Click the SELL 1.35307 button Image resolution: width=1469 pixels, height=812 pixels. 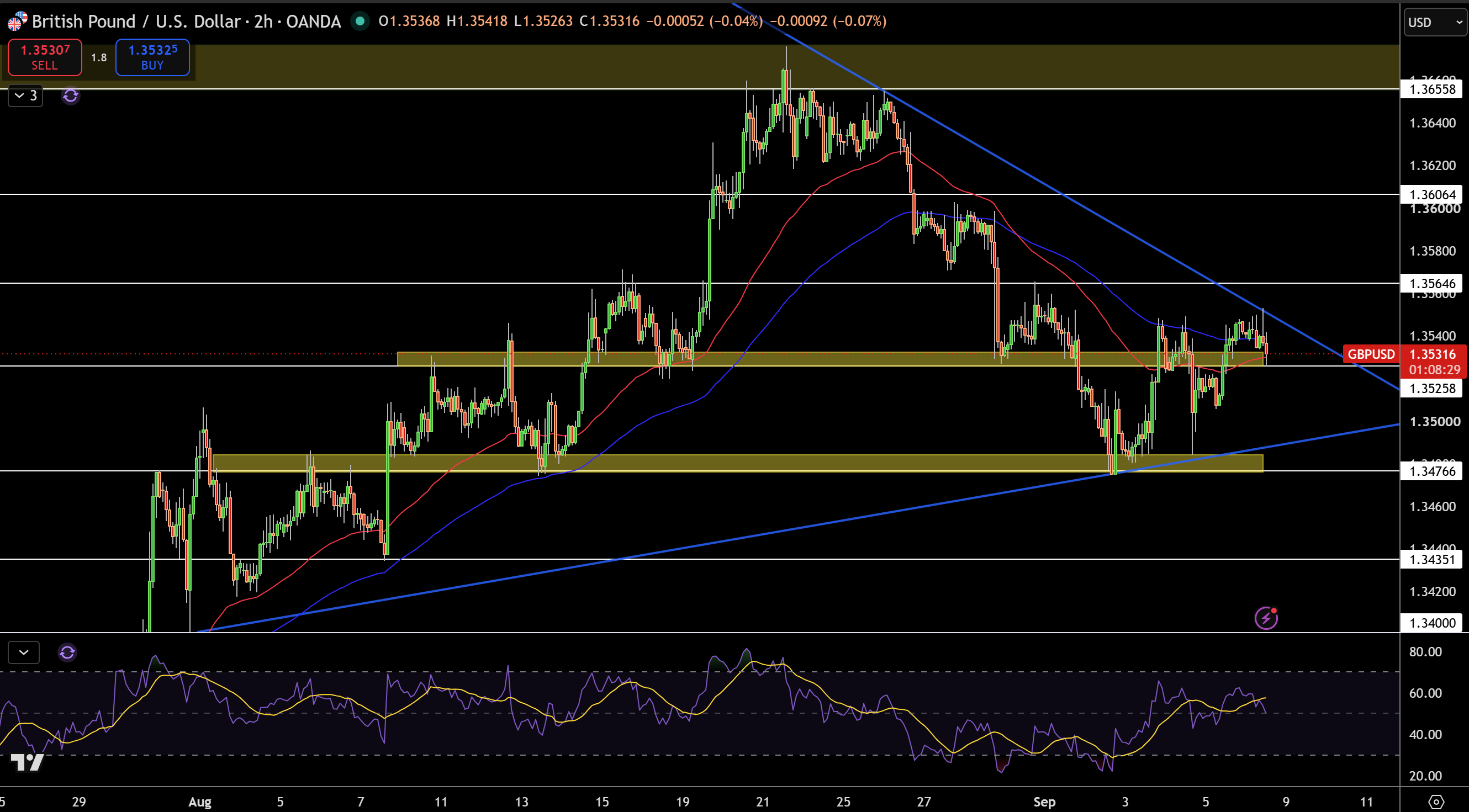[45, 57]
